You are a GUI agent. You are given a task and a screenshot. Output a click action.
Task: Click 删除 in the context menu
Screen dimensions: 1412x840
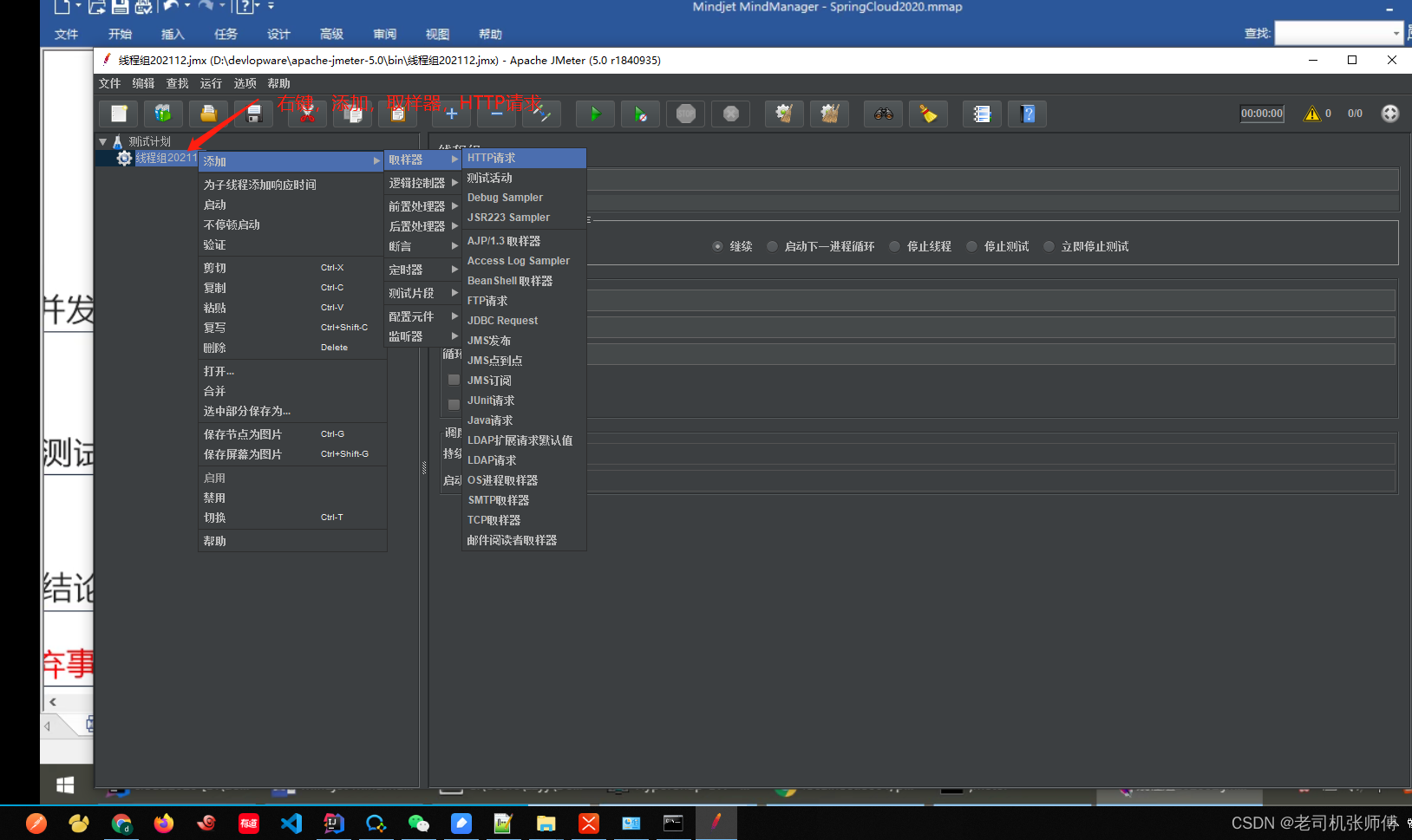tap(292, 348)
